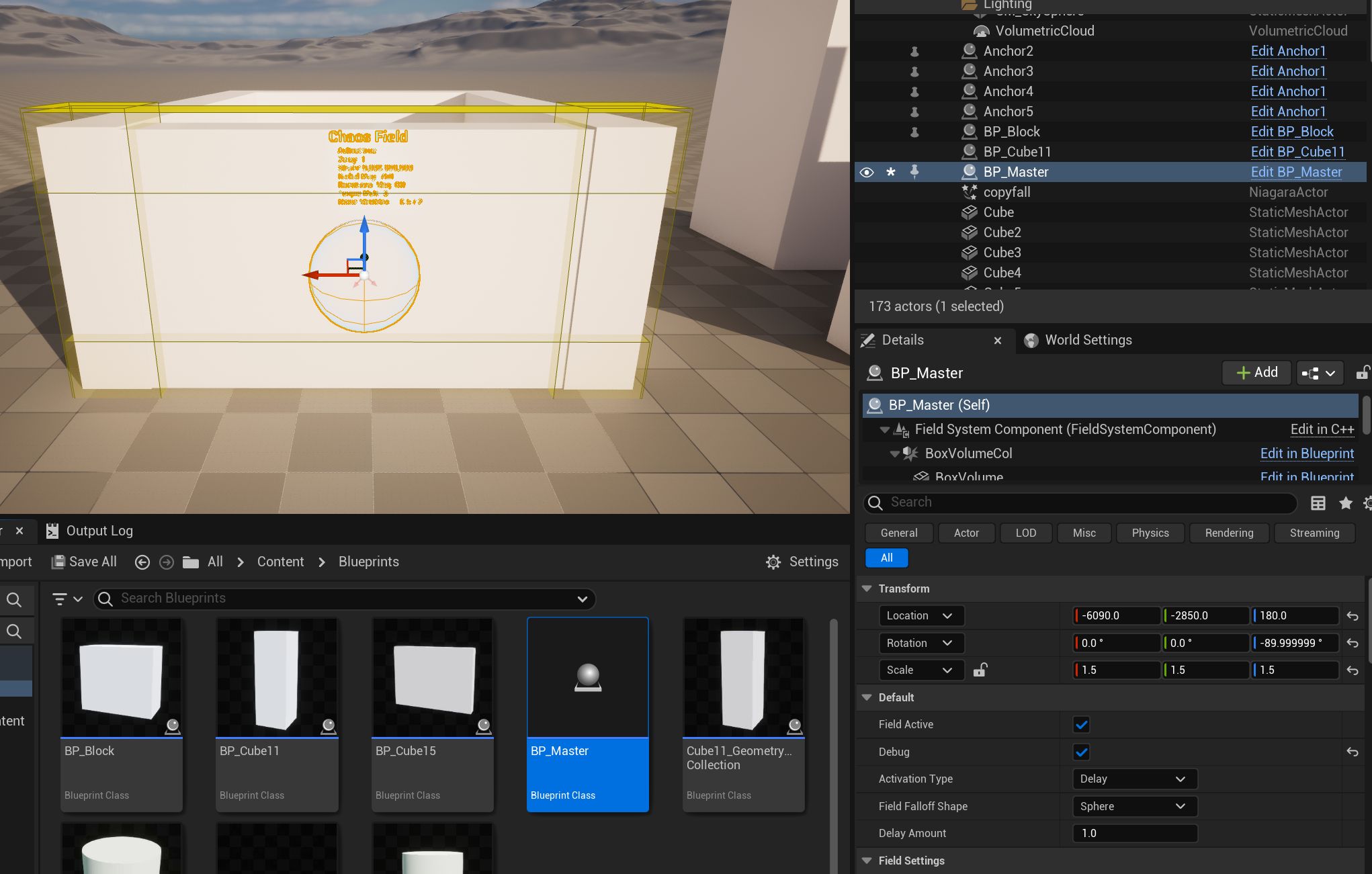This screenshot has width=1372, height=874.
Task: Disable the Debug checkbox
Action: [1081, 752]
